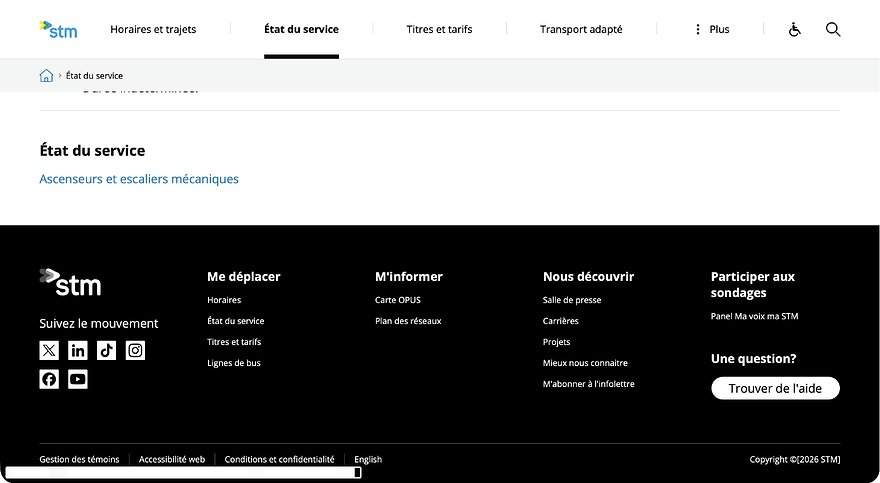Select État du service nav tab
The width and height of the screenshot is (880, 483).
(x=301, y=29)
